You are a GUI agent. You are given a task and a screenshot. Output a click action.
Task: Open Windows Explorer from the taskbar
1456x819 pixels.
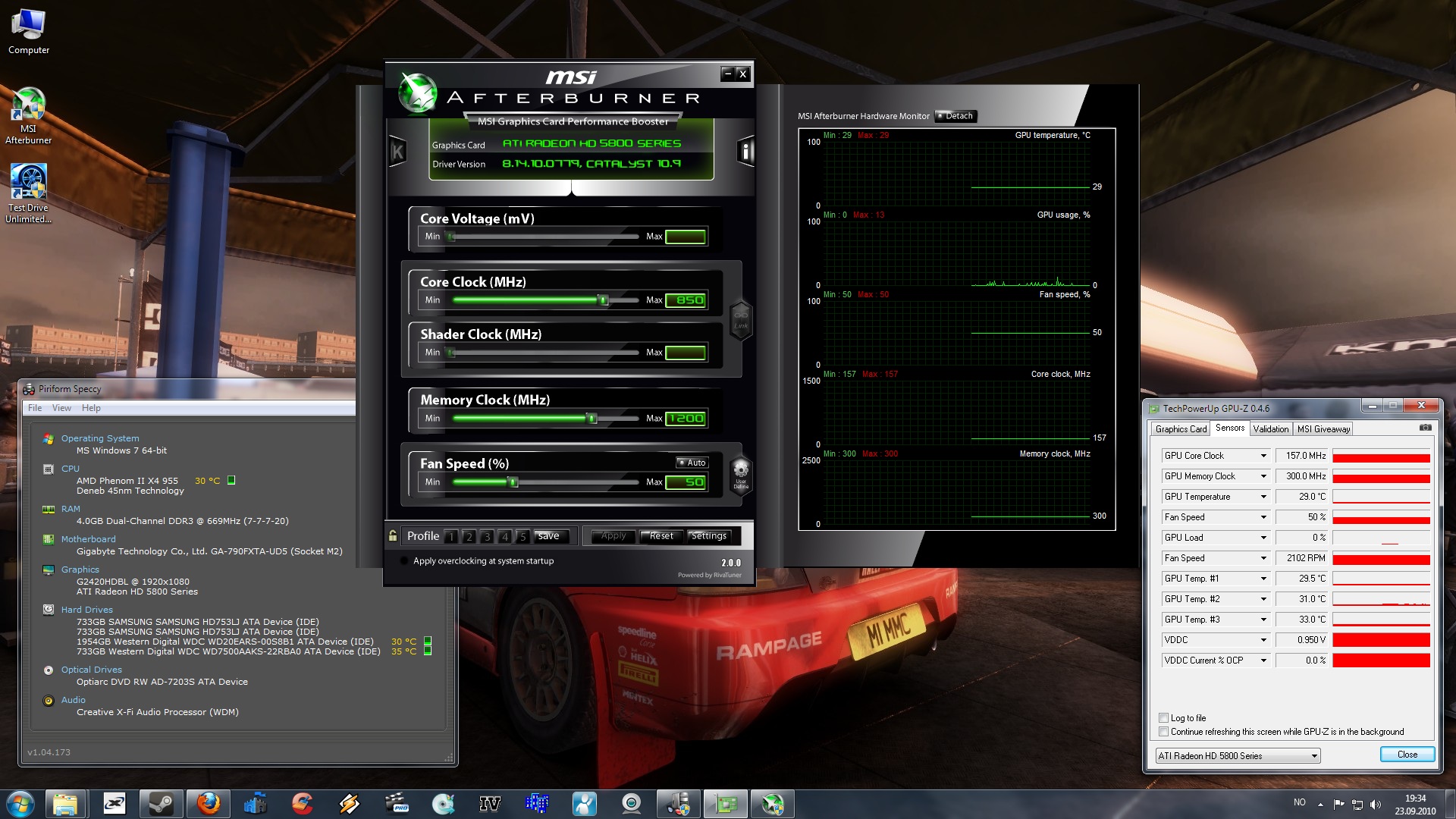pyautogui.click(x=66, y=804)
